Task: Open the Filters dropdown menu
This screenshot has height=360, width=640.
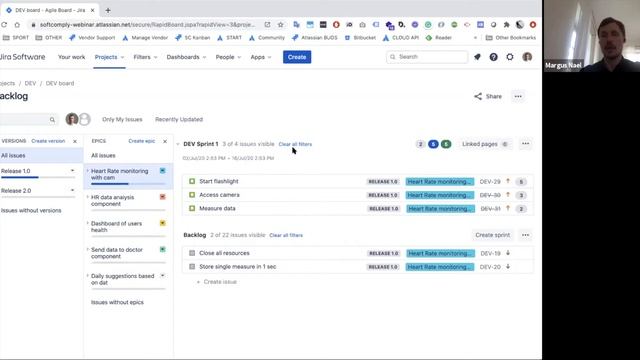Action: [145, 57]
